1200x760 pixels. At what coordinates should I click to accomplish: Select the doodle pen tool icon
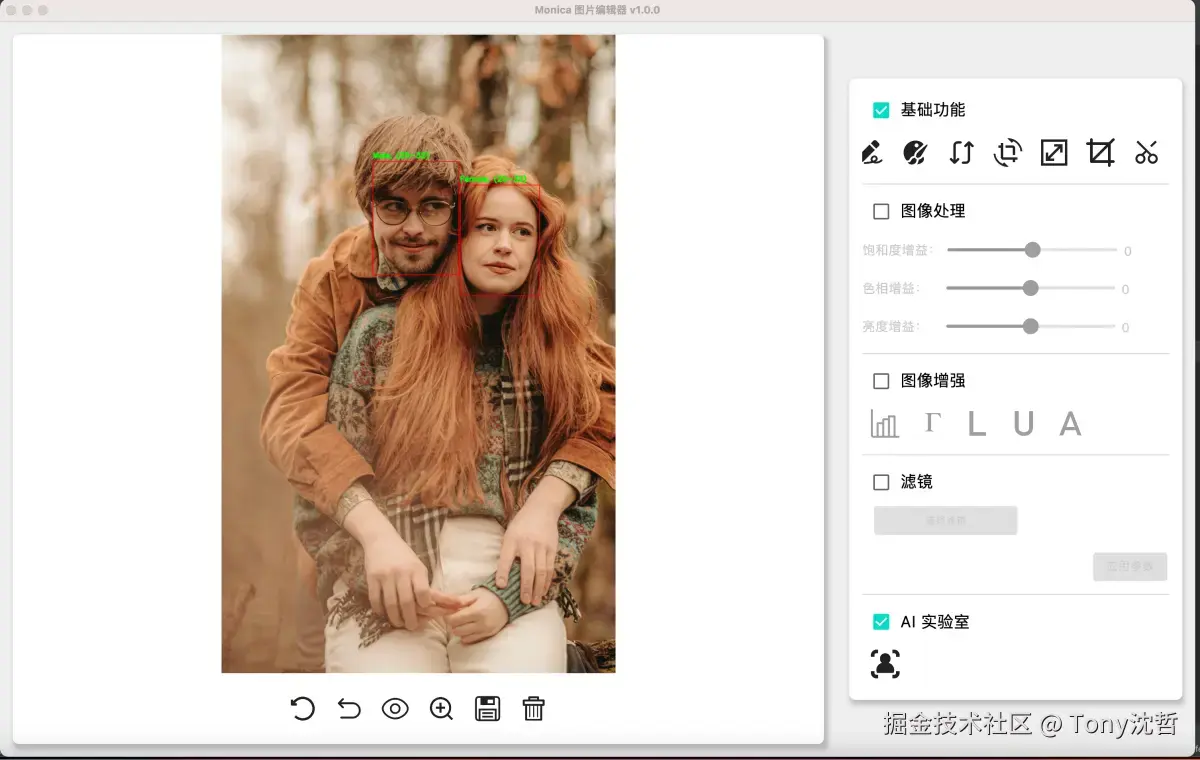pyautogui.click(x=871, y=153)
